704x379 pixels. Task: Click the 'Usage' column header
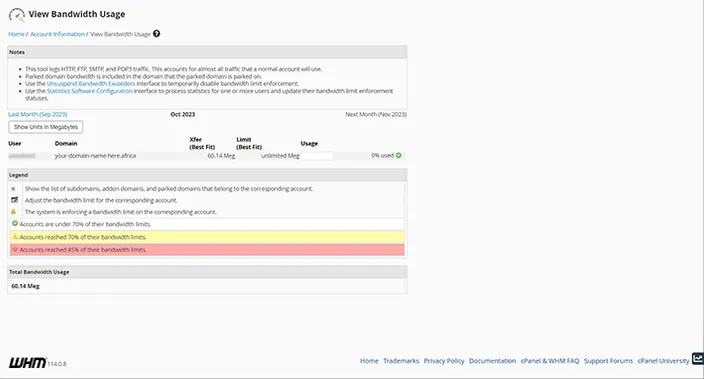[x=309, y=144]
